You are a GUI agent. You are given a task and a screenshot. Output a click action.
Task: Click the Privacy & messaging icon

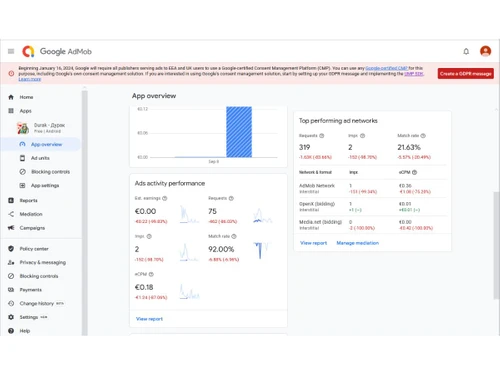11,262
